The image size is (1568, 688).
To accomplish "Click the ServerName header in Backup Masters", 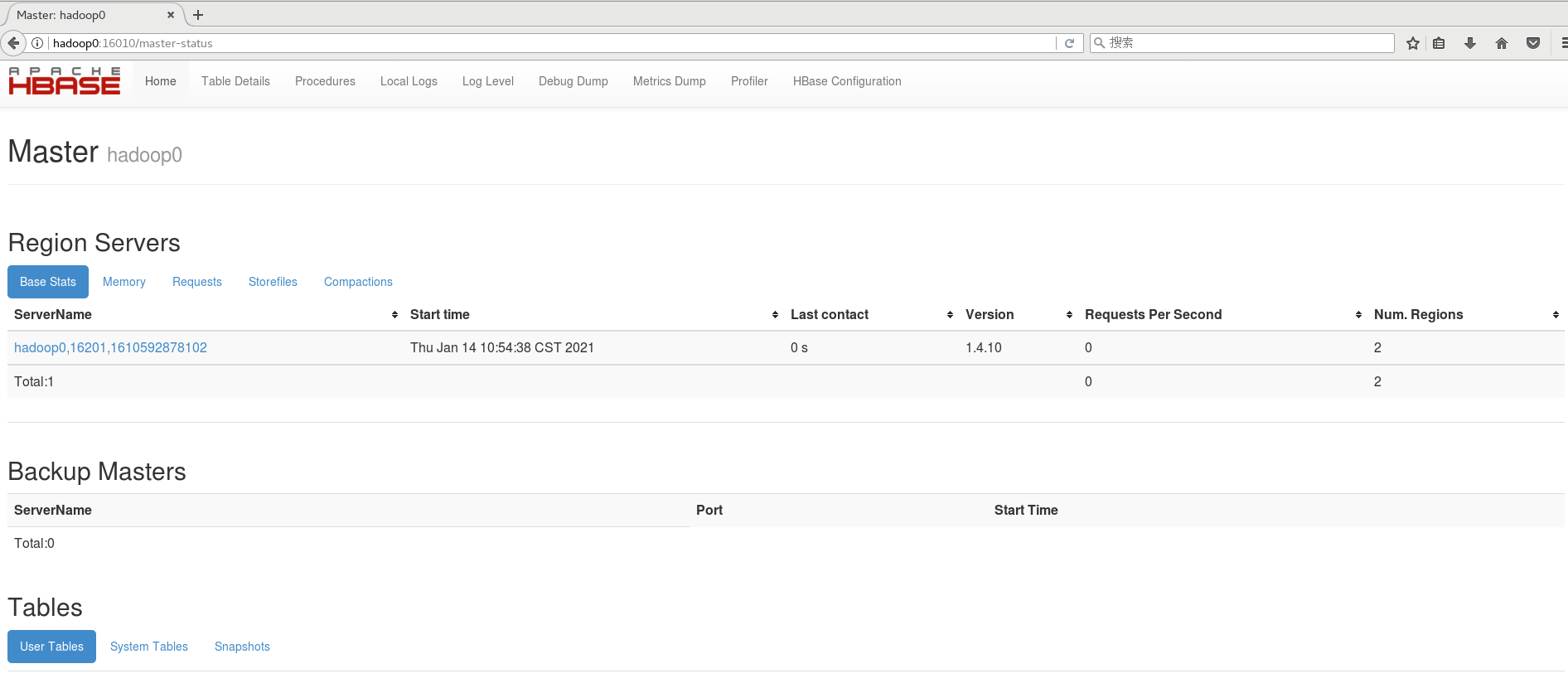I will click(x=53, y=511).
